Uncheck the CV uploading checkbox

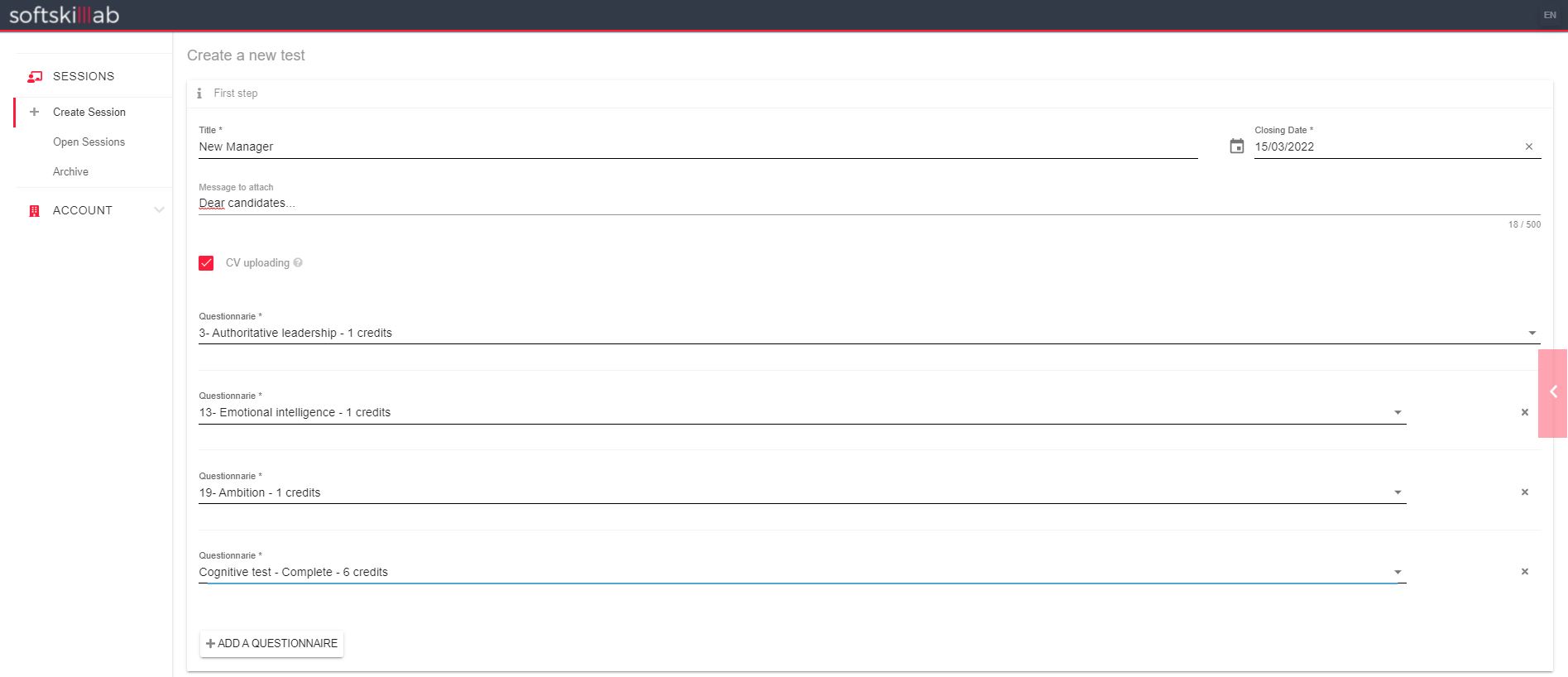[207, 263]
